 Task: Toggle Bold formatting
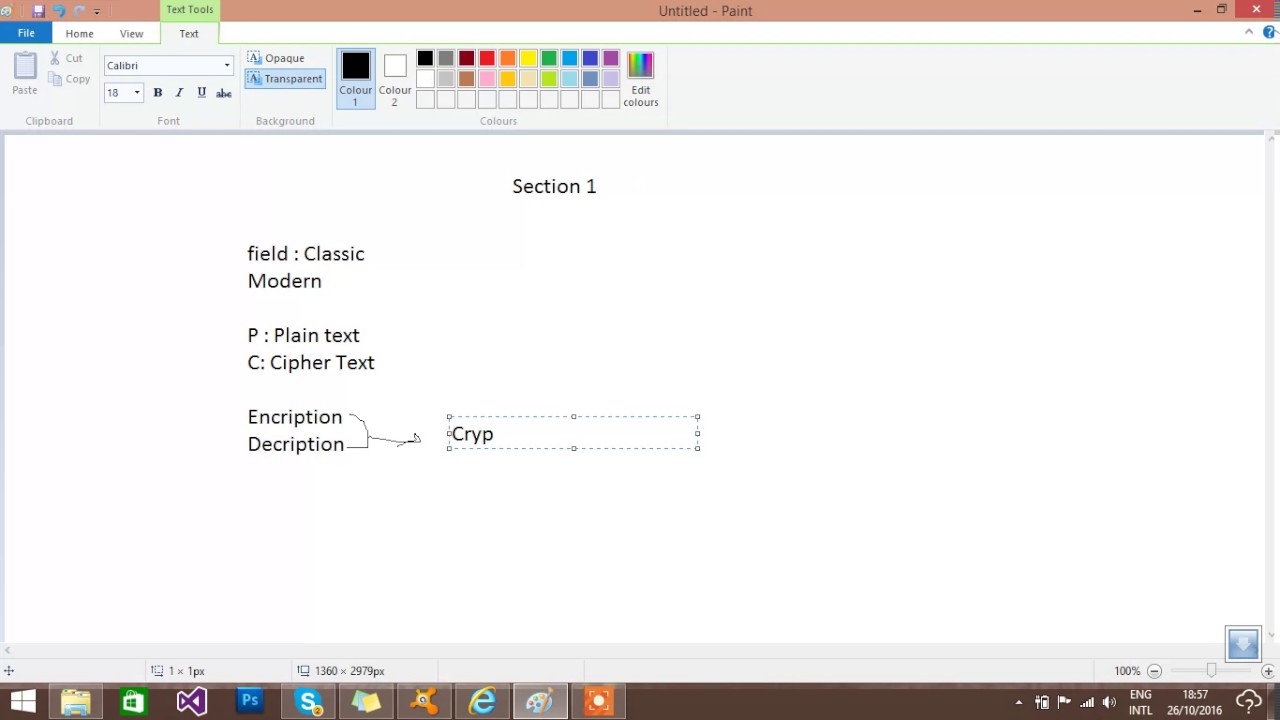(x=157, y=93)
